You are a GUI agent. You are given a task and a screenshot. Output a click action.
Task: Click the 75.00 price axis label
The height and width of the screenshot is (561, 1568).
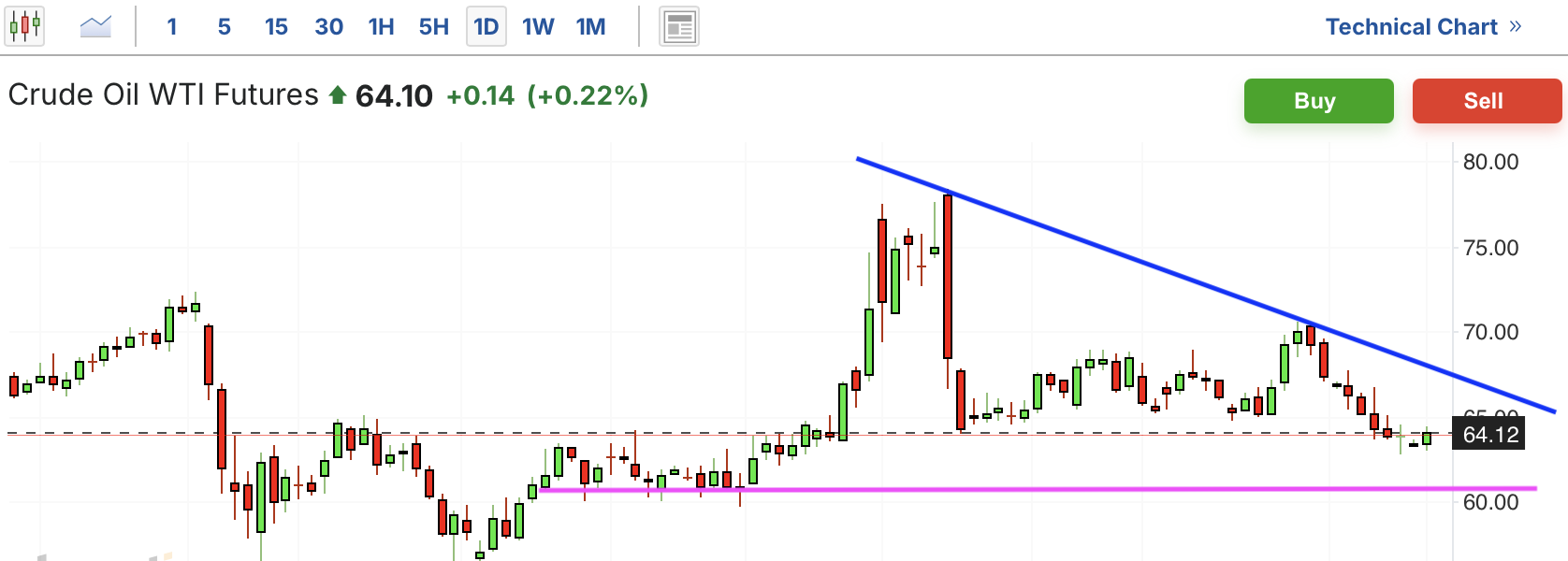click(x=1490, y=248)
